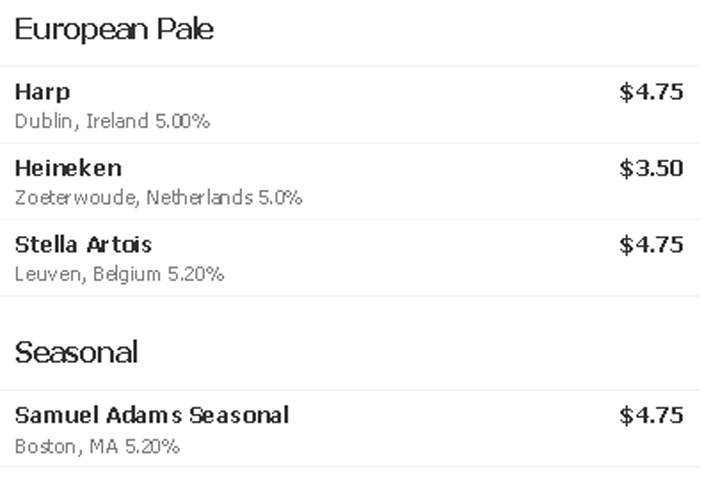
Task: Click the Samuel Adams $4.75 price
Action: point(652,415)
